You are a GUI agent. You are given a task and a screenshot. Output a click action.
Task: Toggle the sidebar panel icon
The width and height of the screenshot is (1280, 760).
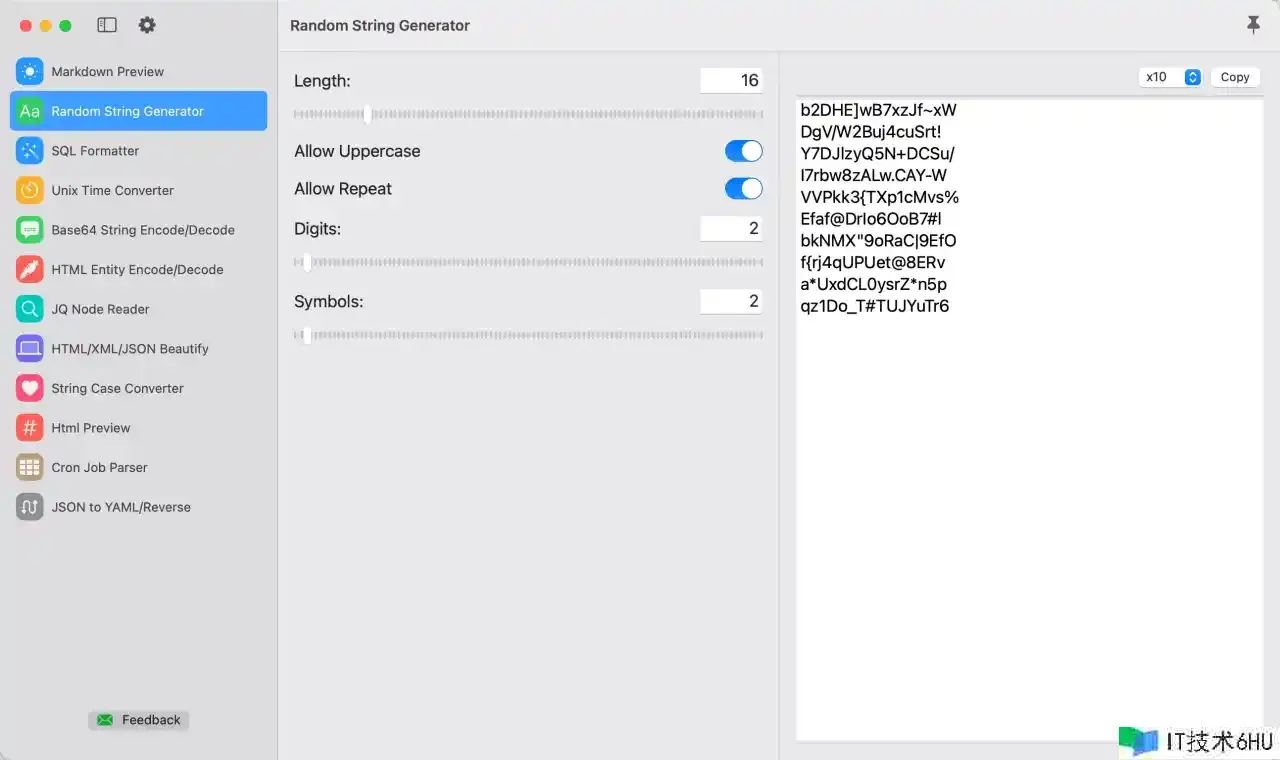(107, 25)
